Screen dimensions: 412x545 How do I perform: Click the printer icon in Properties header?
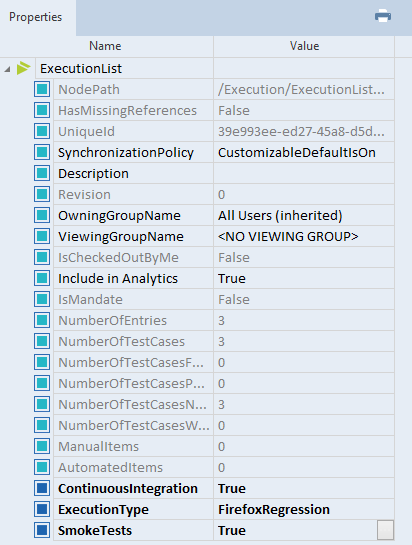[x=383, y=16]
